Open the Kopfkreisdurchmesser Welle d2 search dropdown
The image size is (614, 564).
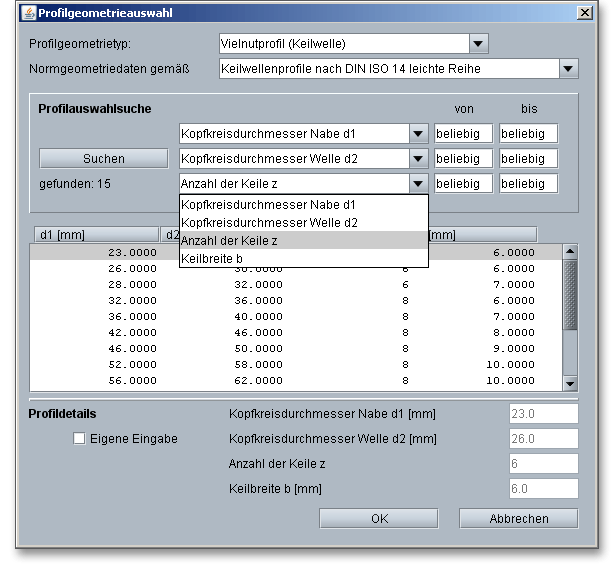[418, 159]
